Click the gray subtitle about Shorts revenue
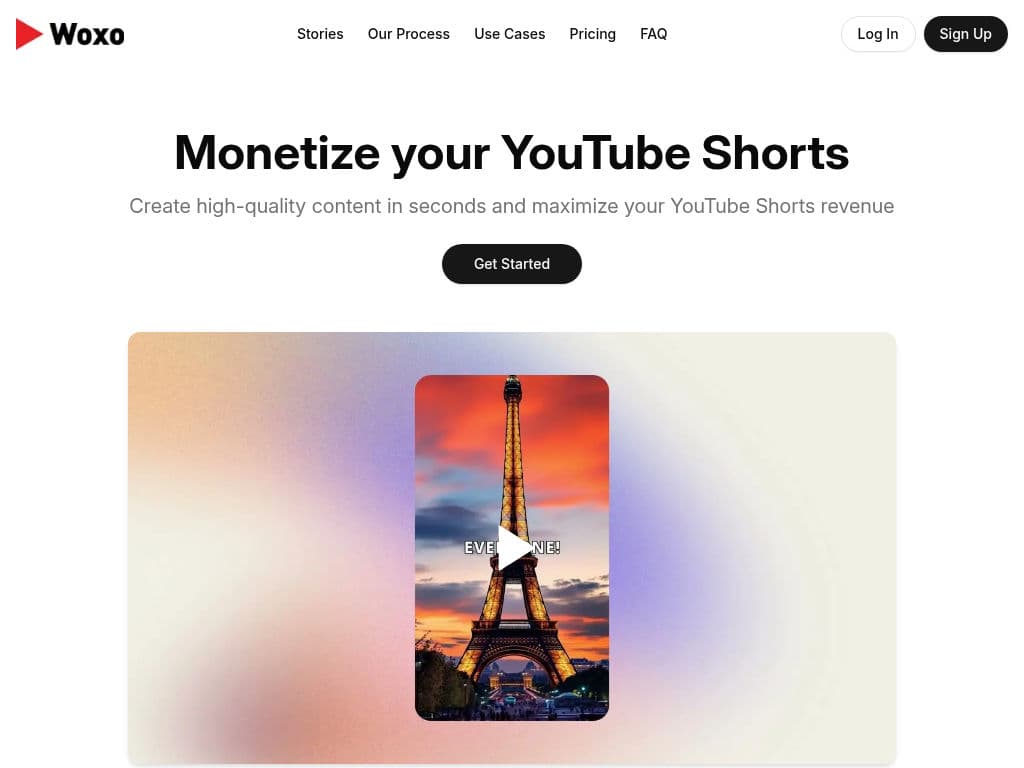This screenshot has height=768, width=1024. (x=512, y=206)
